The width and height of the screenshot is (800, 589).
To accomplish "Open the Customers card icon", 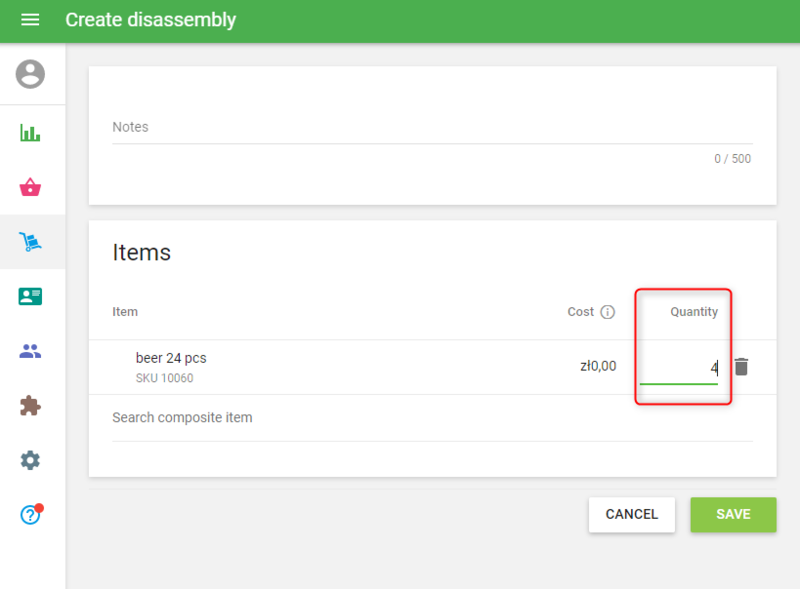I will 31,296.
